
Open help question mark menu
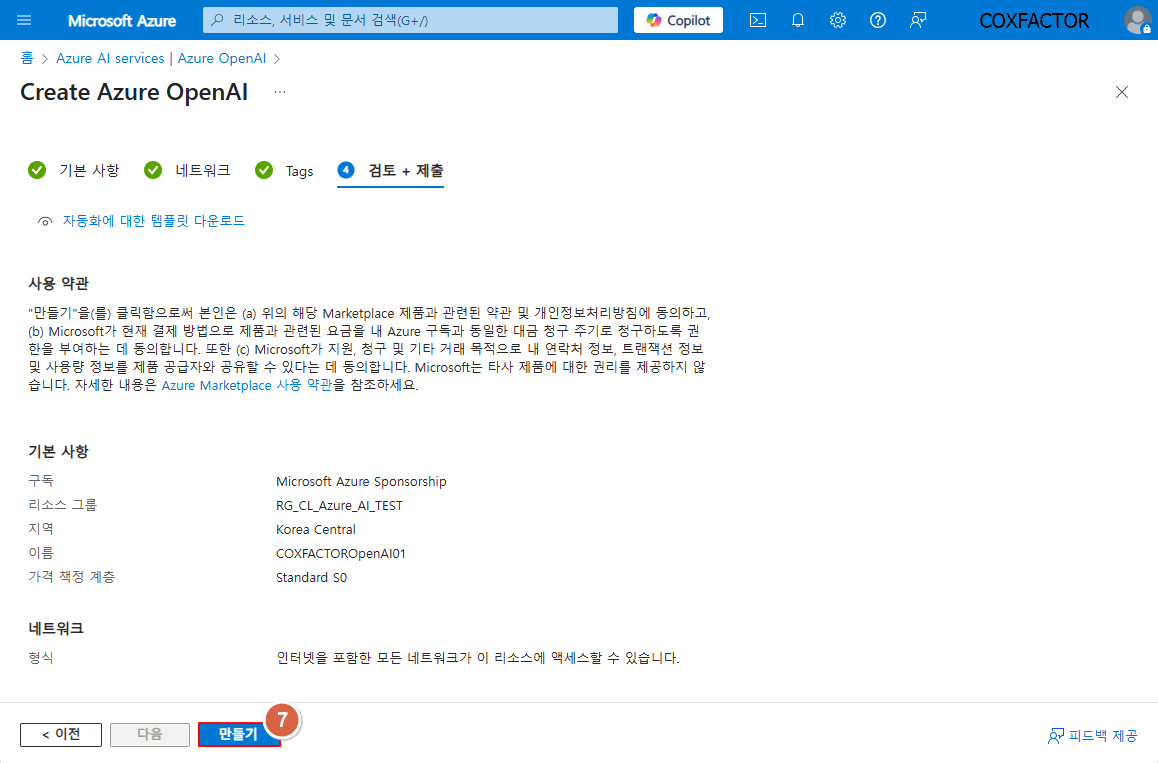[x=877, y=20]
